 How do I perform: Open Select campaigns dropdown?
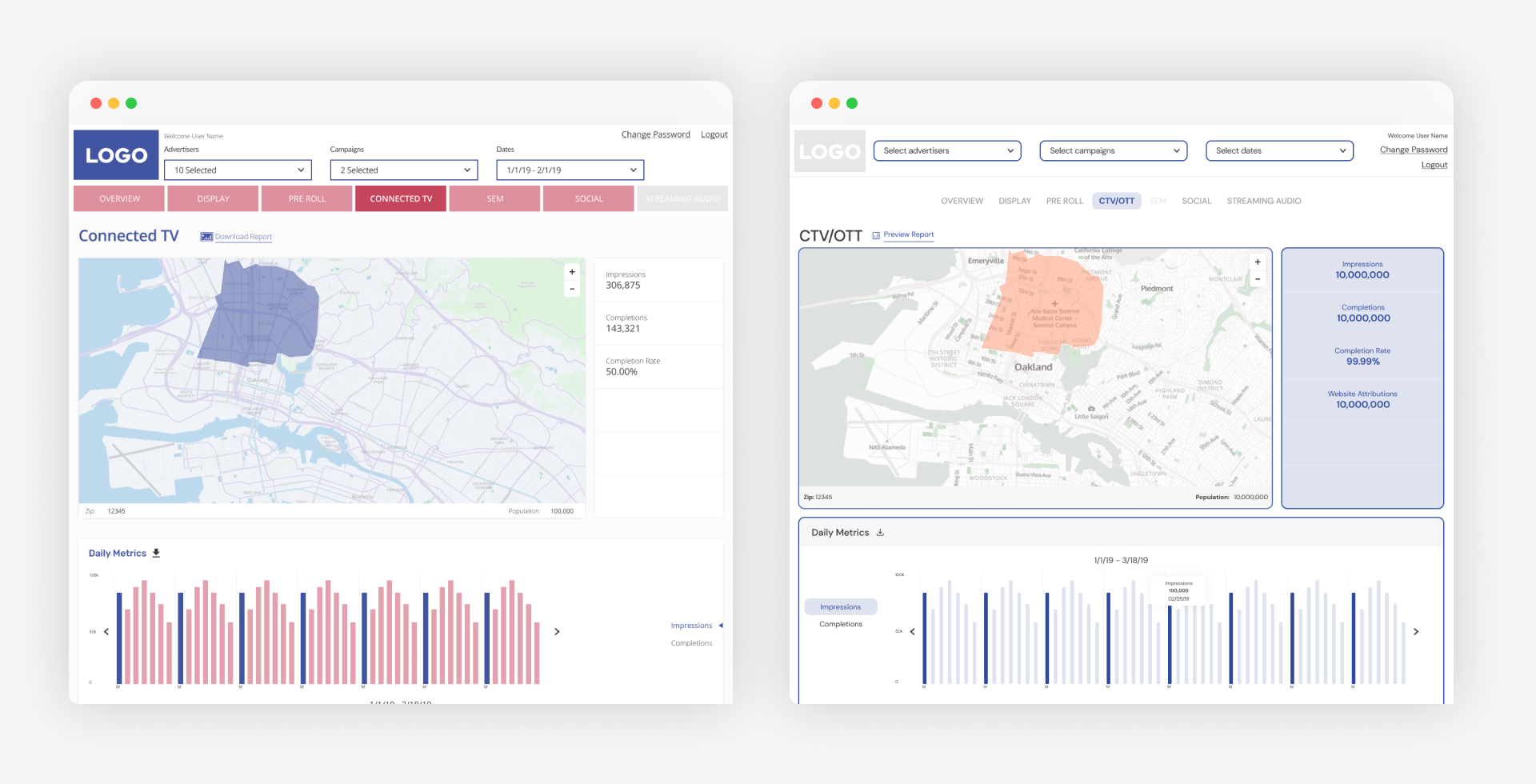point(1114,150)
